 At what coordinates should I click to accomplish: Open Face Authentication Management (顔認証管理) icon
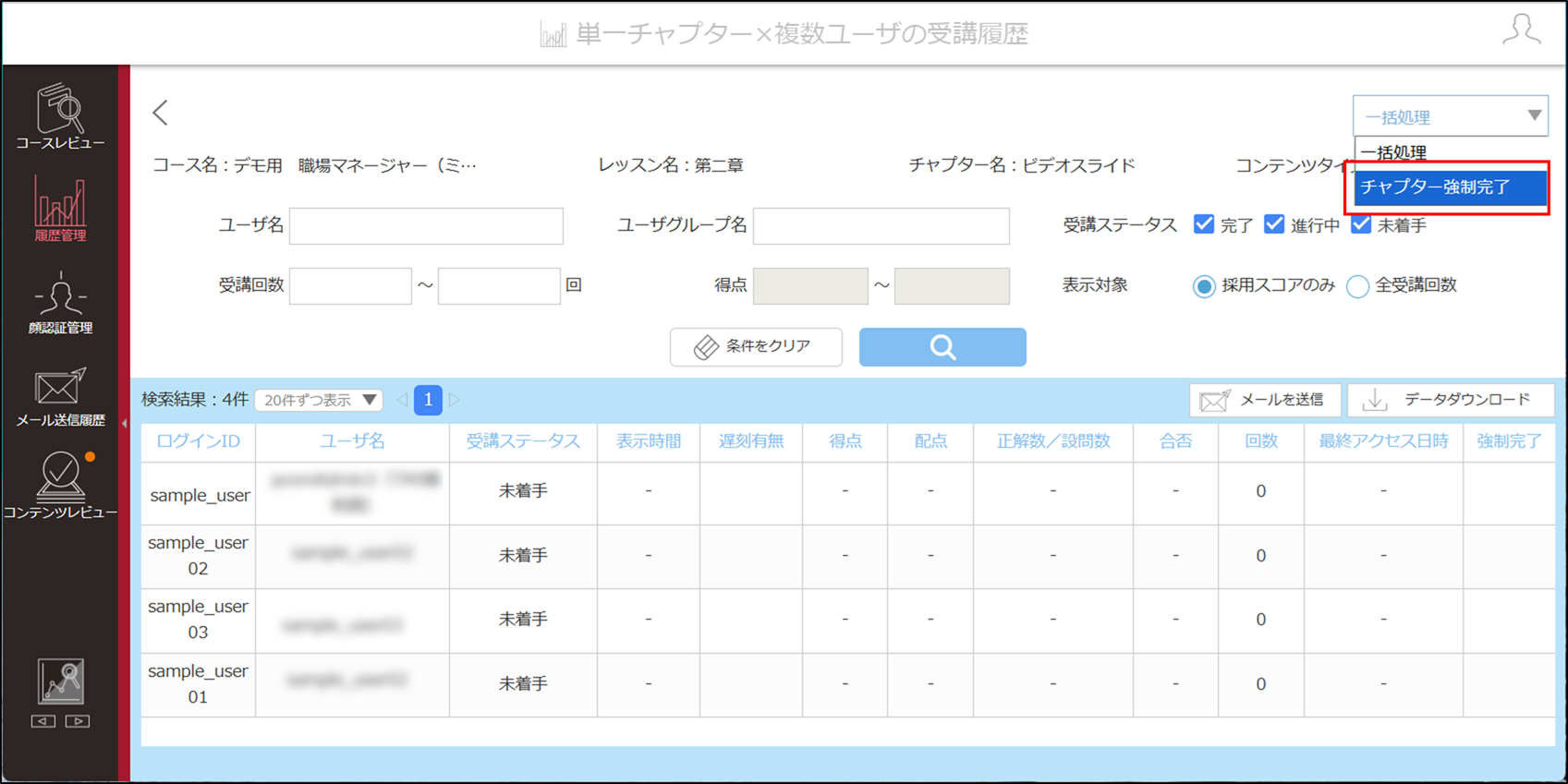60,303
